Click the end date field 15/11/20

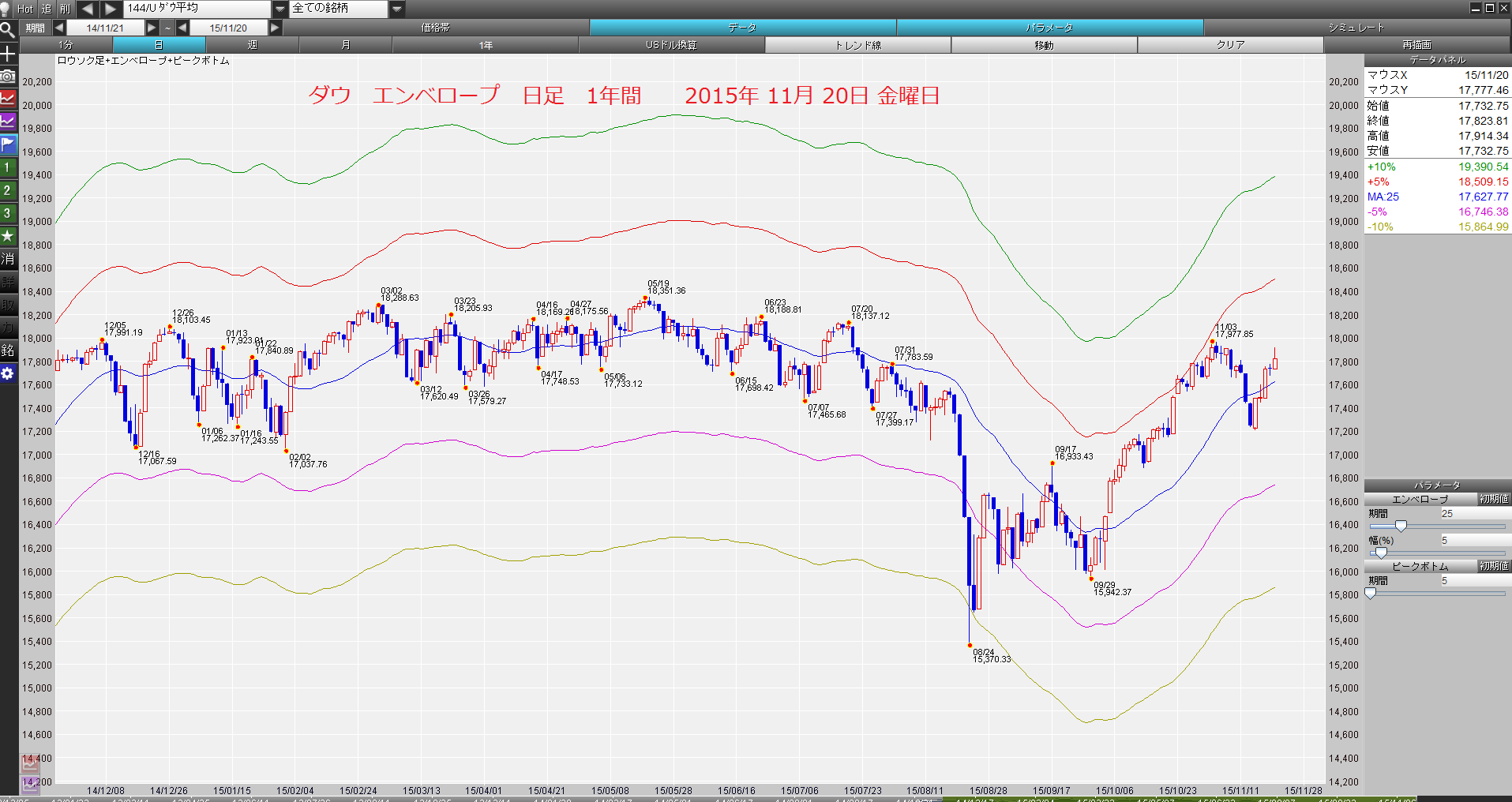(228, 28)
